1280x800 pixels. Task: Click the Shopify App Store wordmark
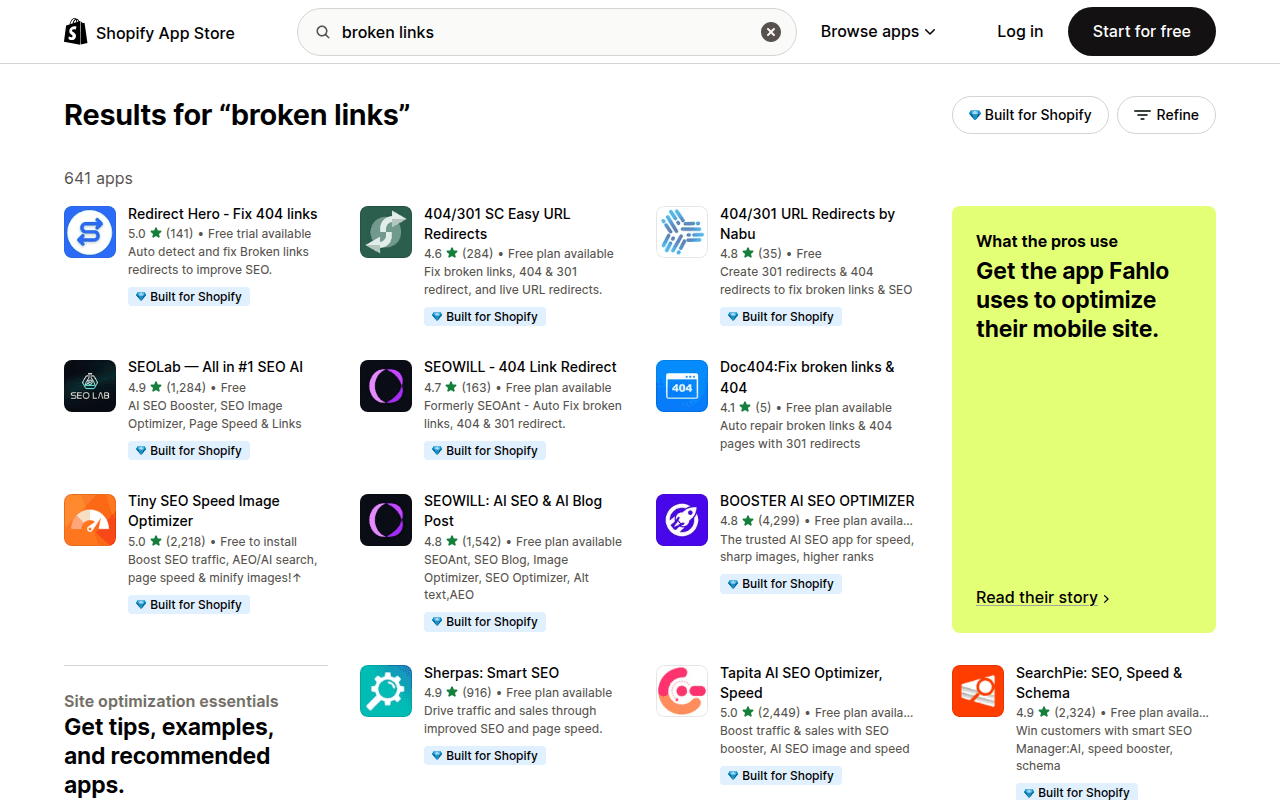point(165,33)
